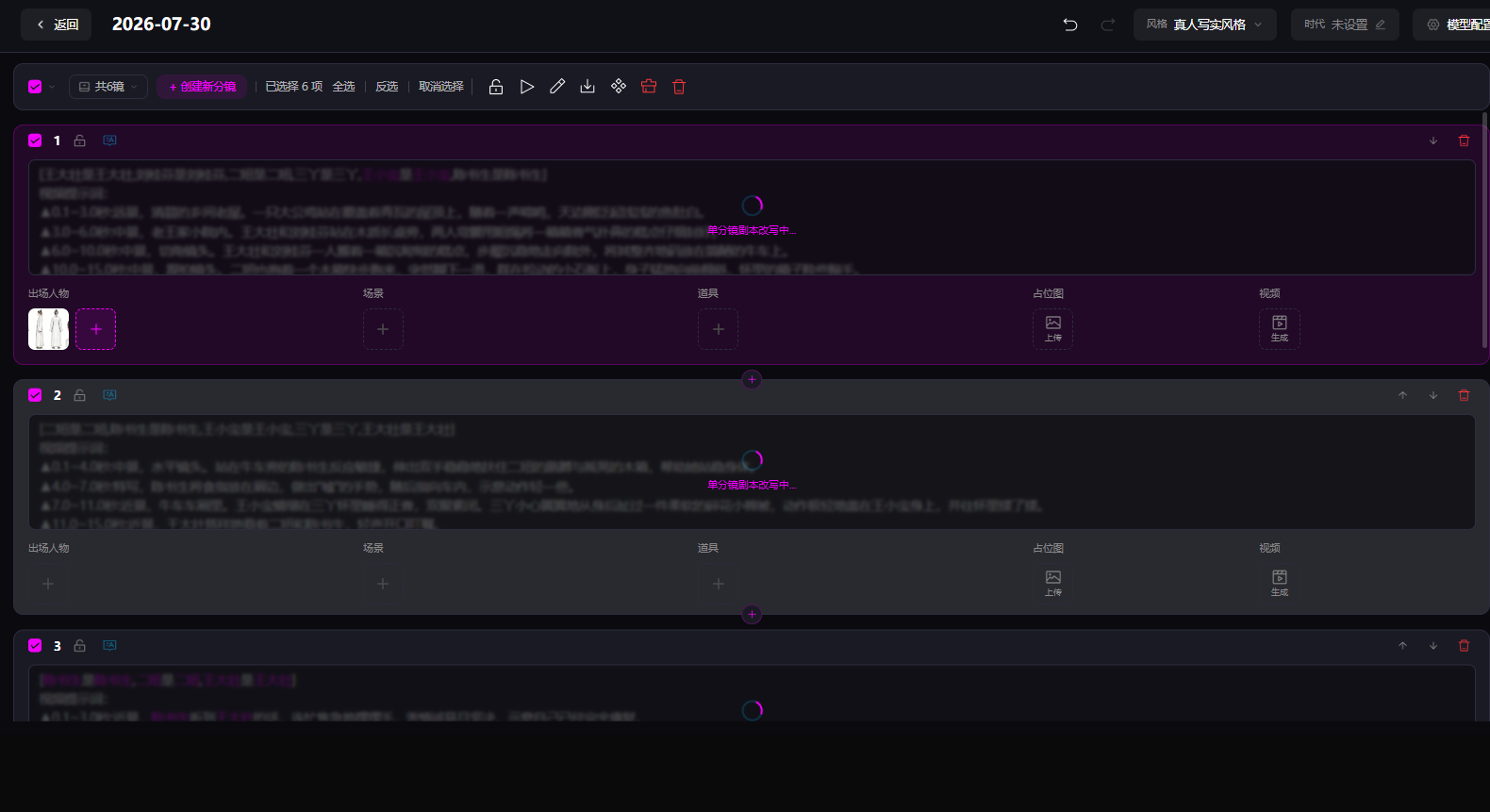This screenshot has height=812, width=1490.
Task: Click the play icon in the toolbar
Action: (x=527, y=87)
